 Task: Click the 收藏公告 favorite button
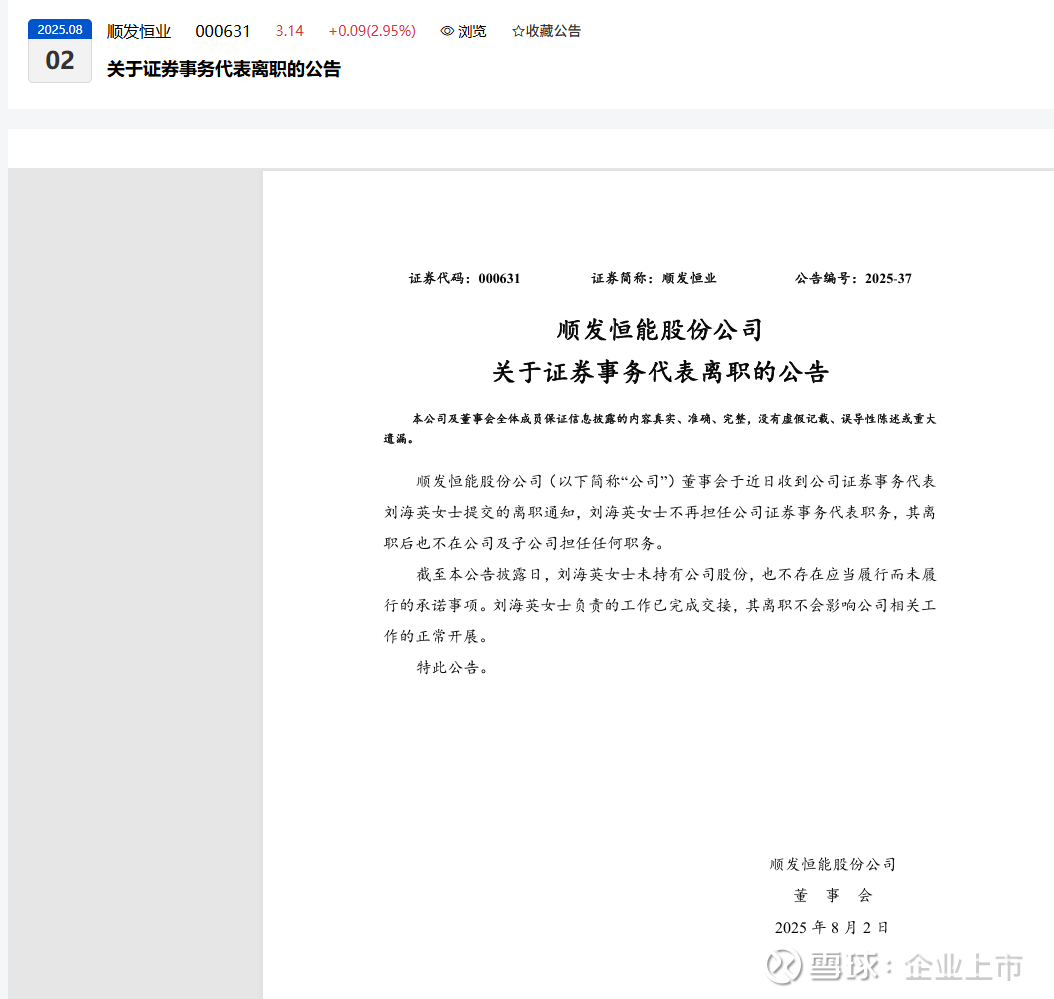coord(546,31)
